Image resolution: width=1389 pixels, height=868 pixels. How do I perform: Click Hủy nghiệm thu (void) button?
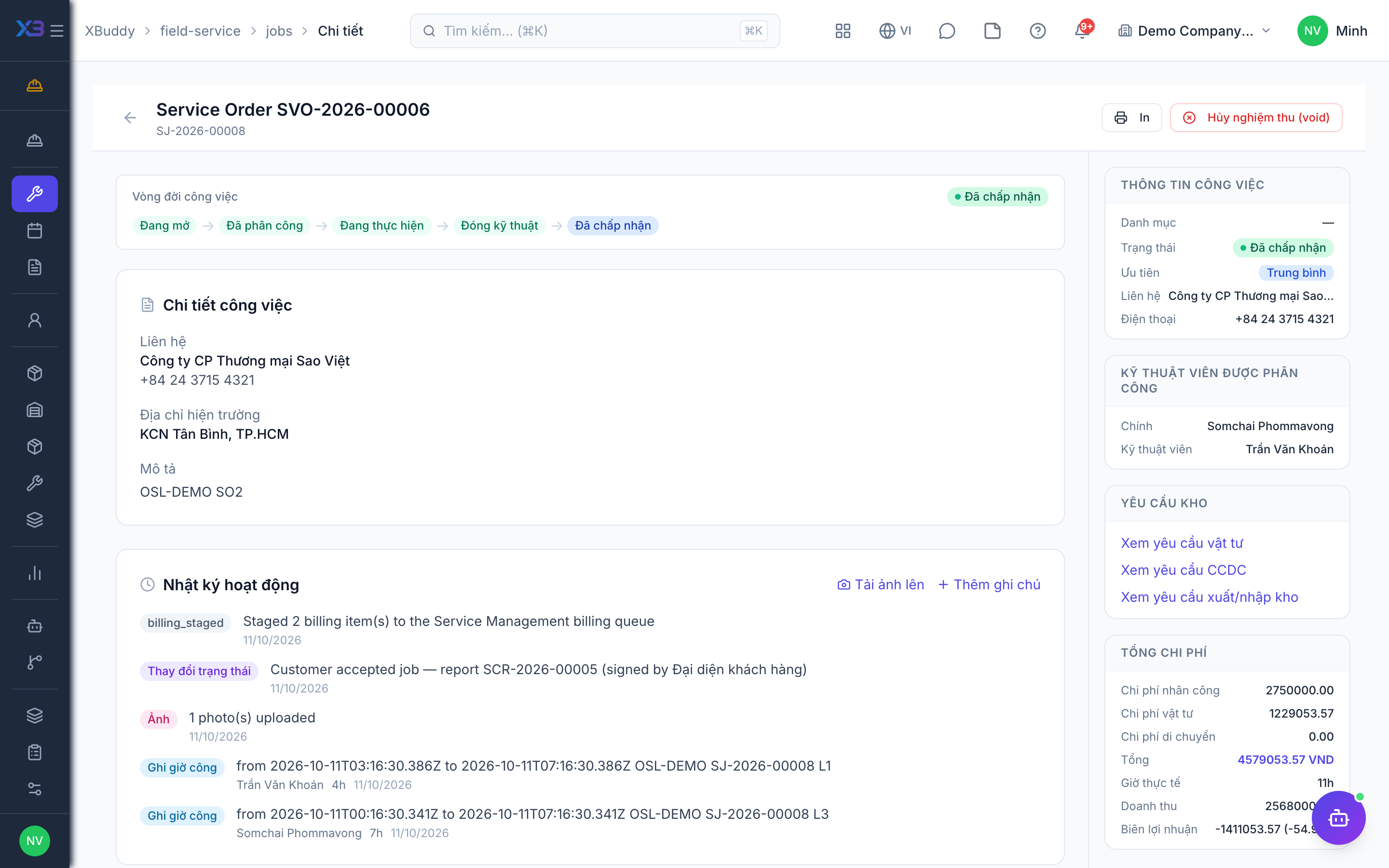1256,118
